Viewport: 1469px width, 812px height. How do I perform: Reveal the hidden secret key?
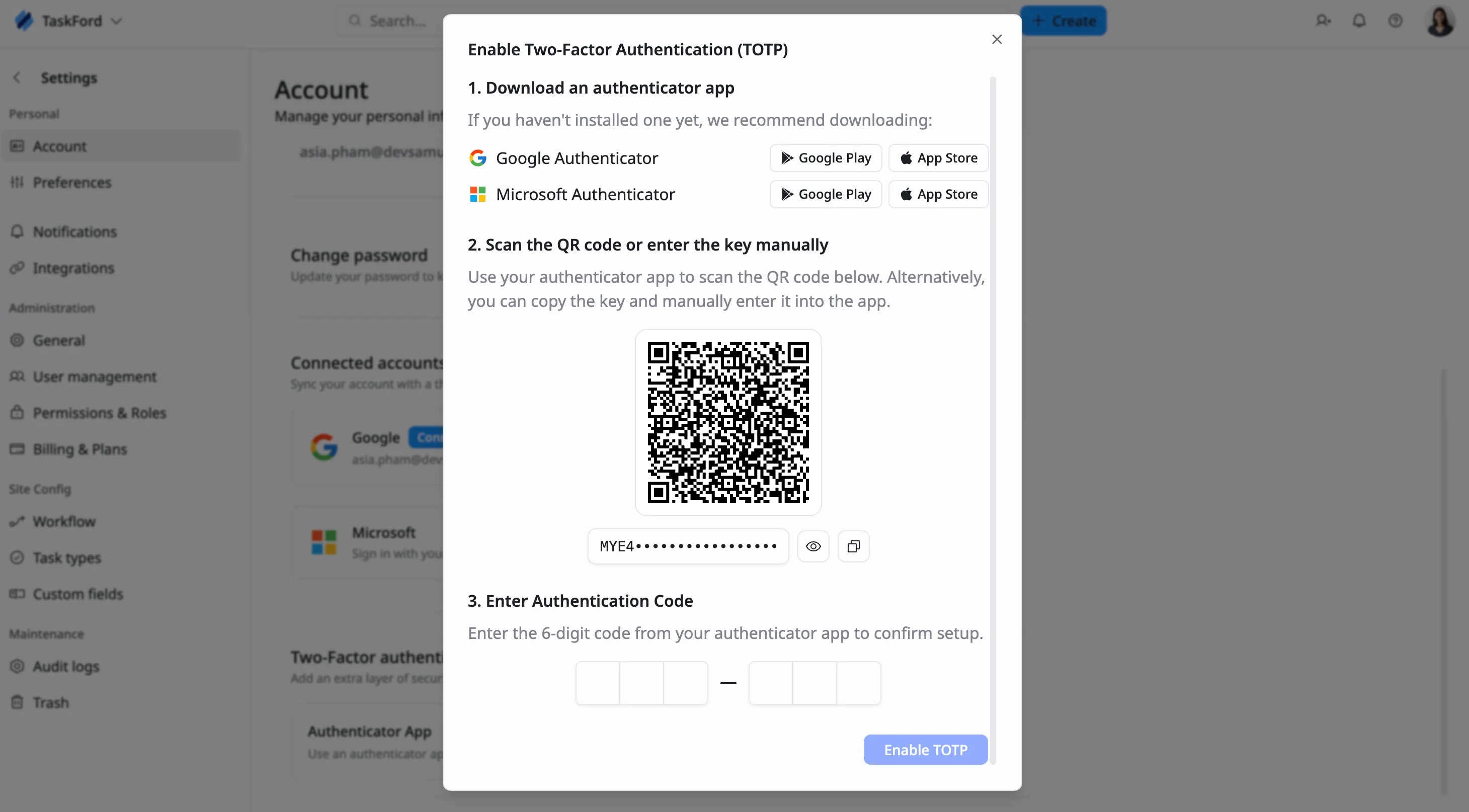(x=813, y=546)
